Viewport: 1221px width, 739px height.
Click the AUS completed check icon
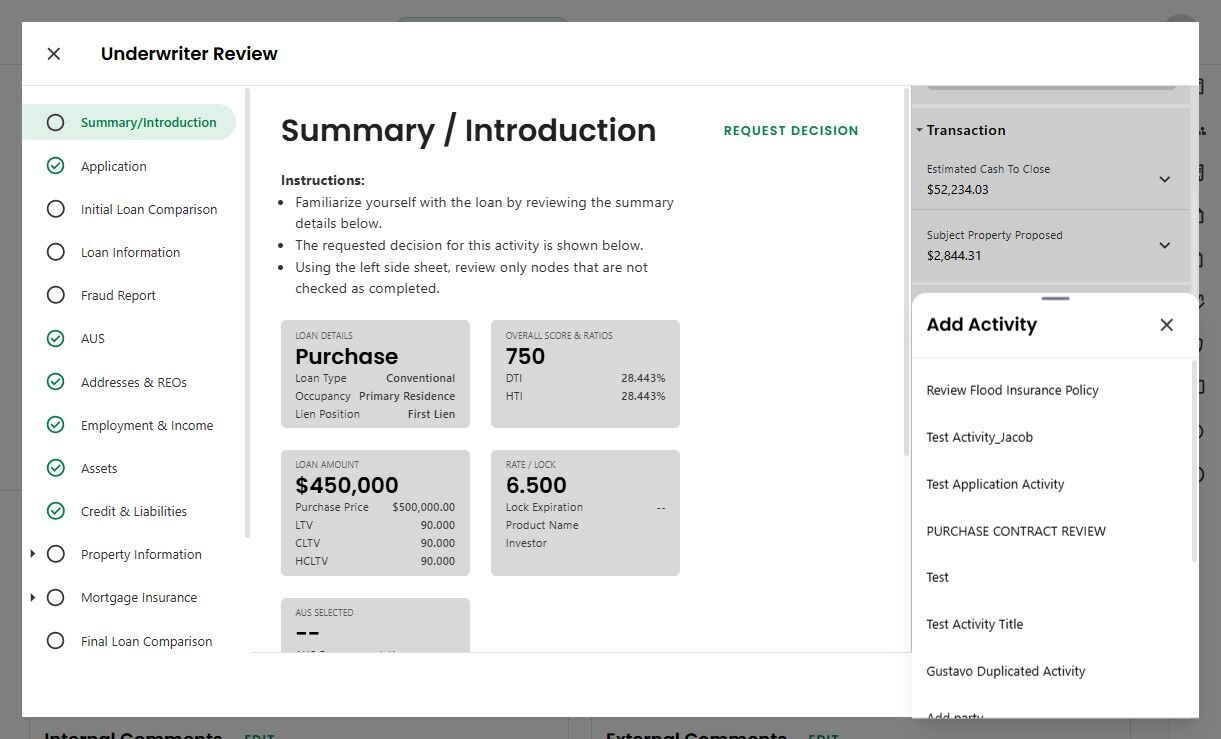click(x=56, y=339)
